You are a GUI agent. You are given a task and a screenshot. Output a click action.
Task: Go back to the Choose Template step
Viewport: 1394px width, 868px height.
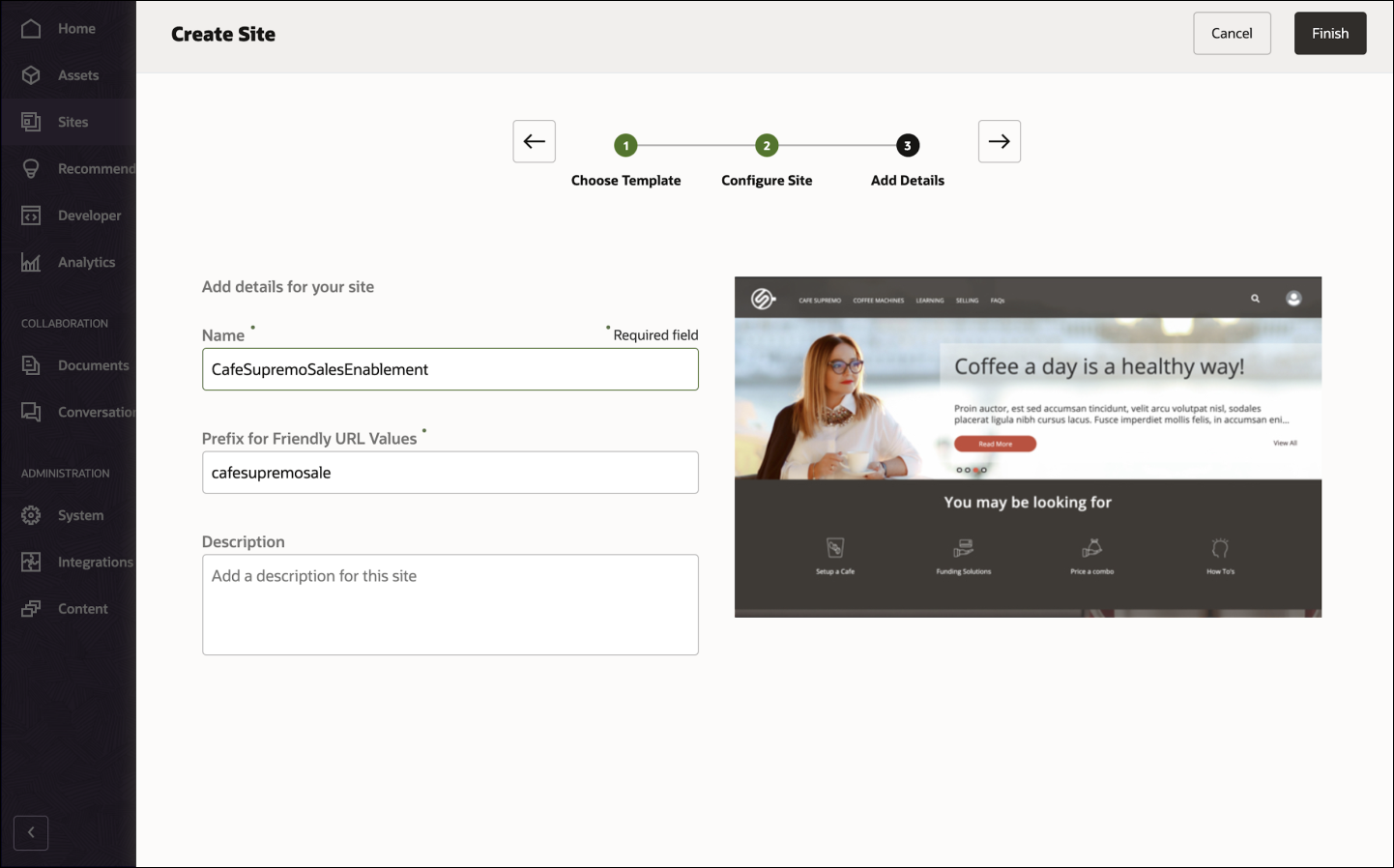(x=626, y=145)
